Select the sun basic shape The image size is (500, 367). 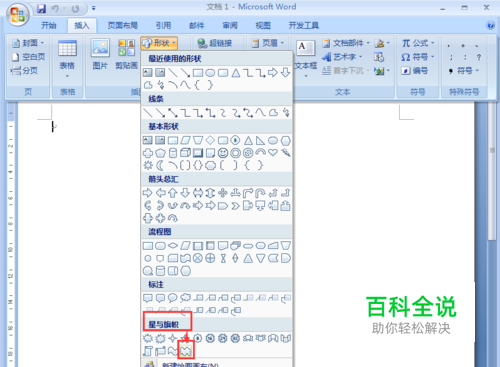click(x=148, y=165)
